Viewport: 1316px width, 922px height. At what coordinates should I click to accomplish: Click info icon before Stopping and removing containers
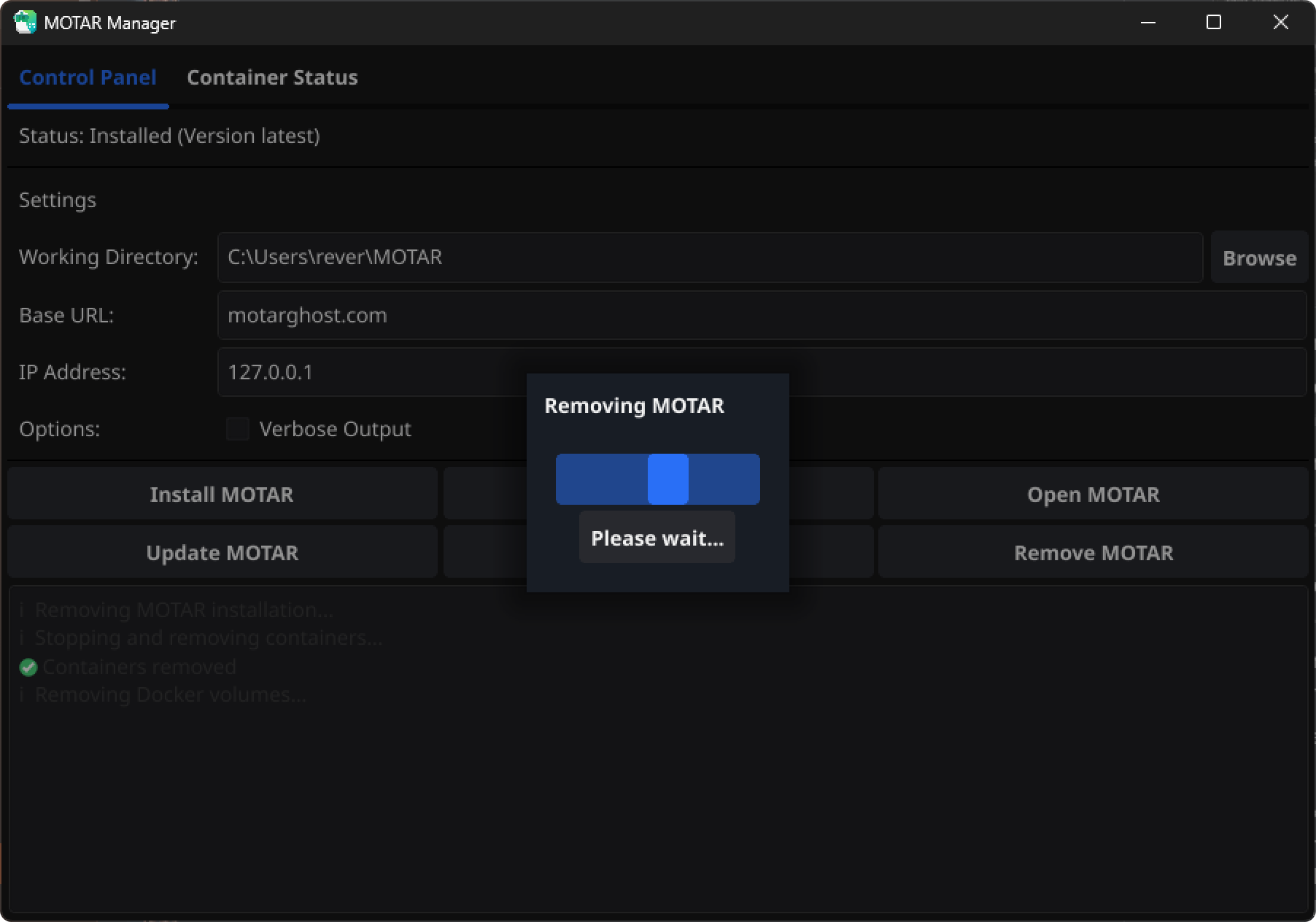coord(22,638)
